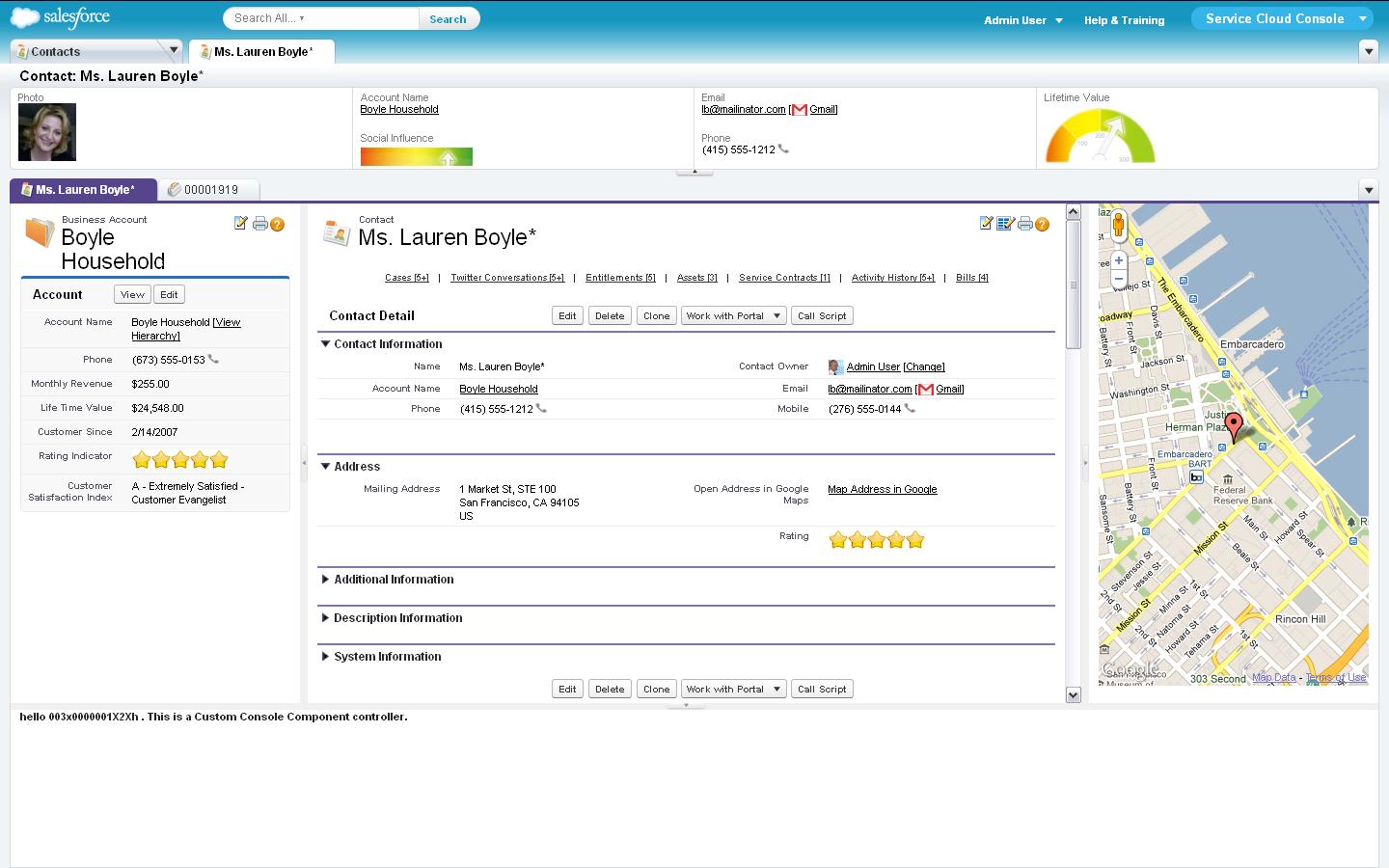Open the Service Cloud Console app dropdown
1389x868 pixels.
[1362, 18]
